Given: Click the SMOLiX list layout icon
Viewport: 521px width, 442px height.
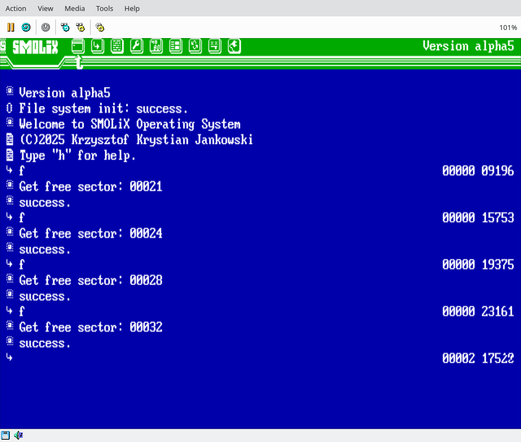Looking at the screenshot, I should pos(176,46).
